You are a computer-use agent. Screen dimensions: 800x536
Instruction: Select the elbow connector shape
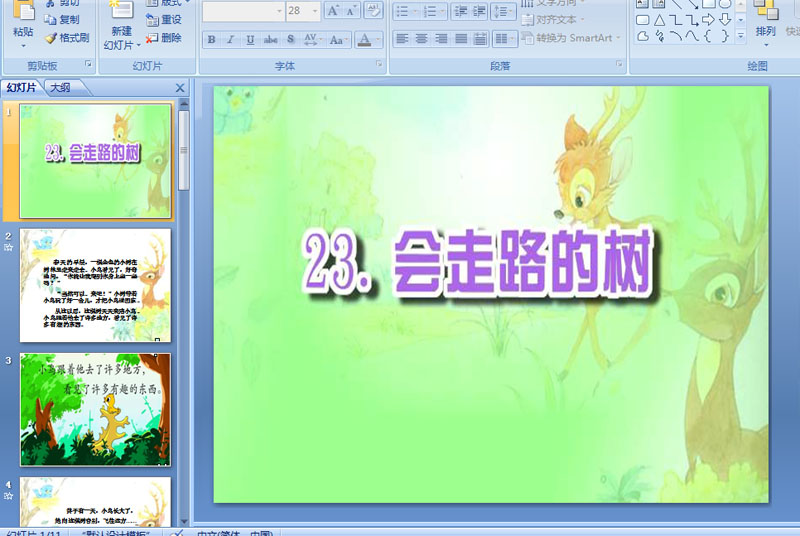tap(676, 20)
